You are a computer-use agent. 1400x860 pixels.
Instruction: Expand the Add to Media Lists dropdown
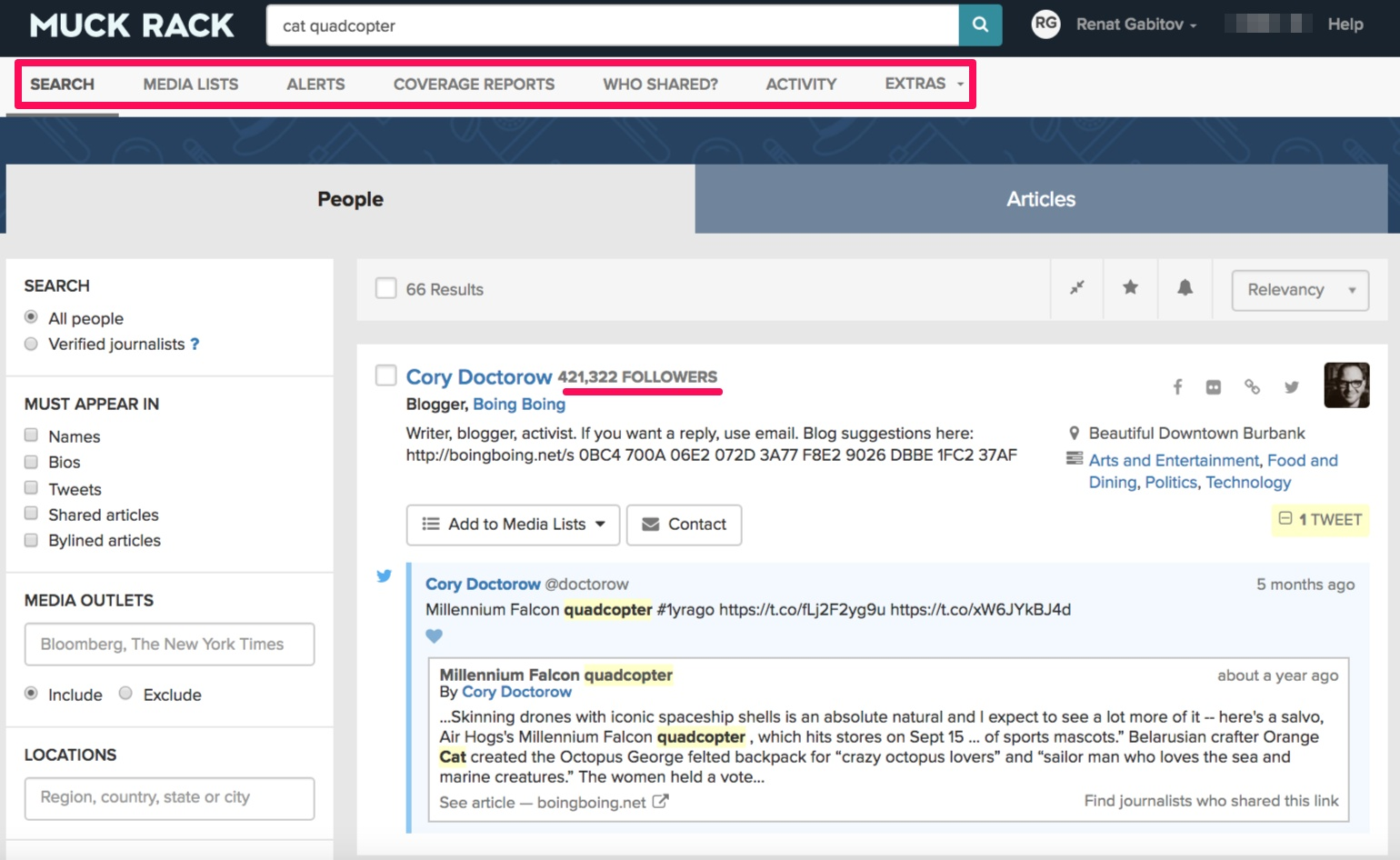pos(513,525)
